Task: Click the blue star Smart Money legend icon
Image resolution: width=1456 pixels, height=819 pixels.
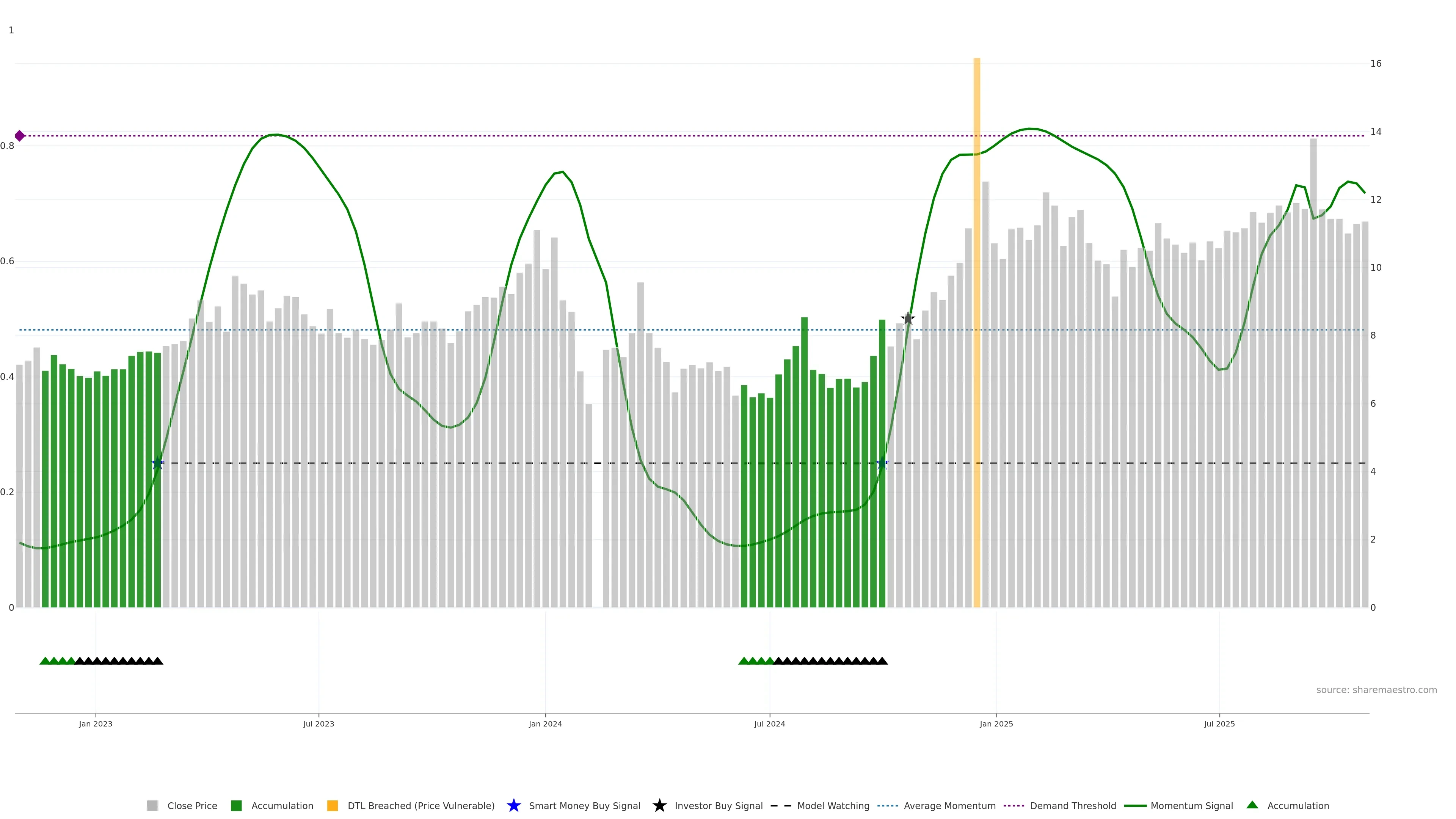Action: coord(513,805)
